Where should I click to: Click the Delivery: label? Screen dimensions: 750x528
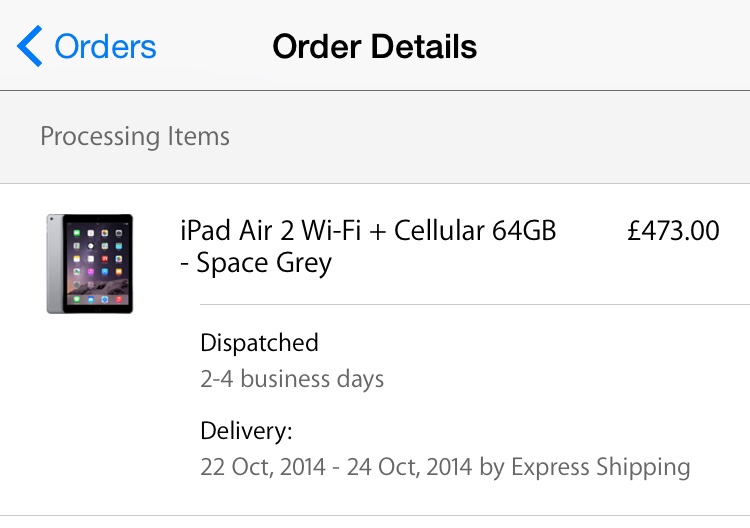tap(246, 431)
